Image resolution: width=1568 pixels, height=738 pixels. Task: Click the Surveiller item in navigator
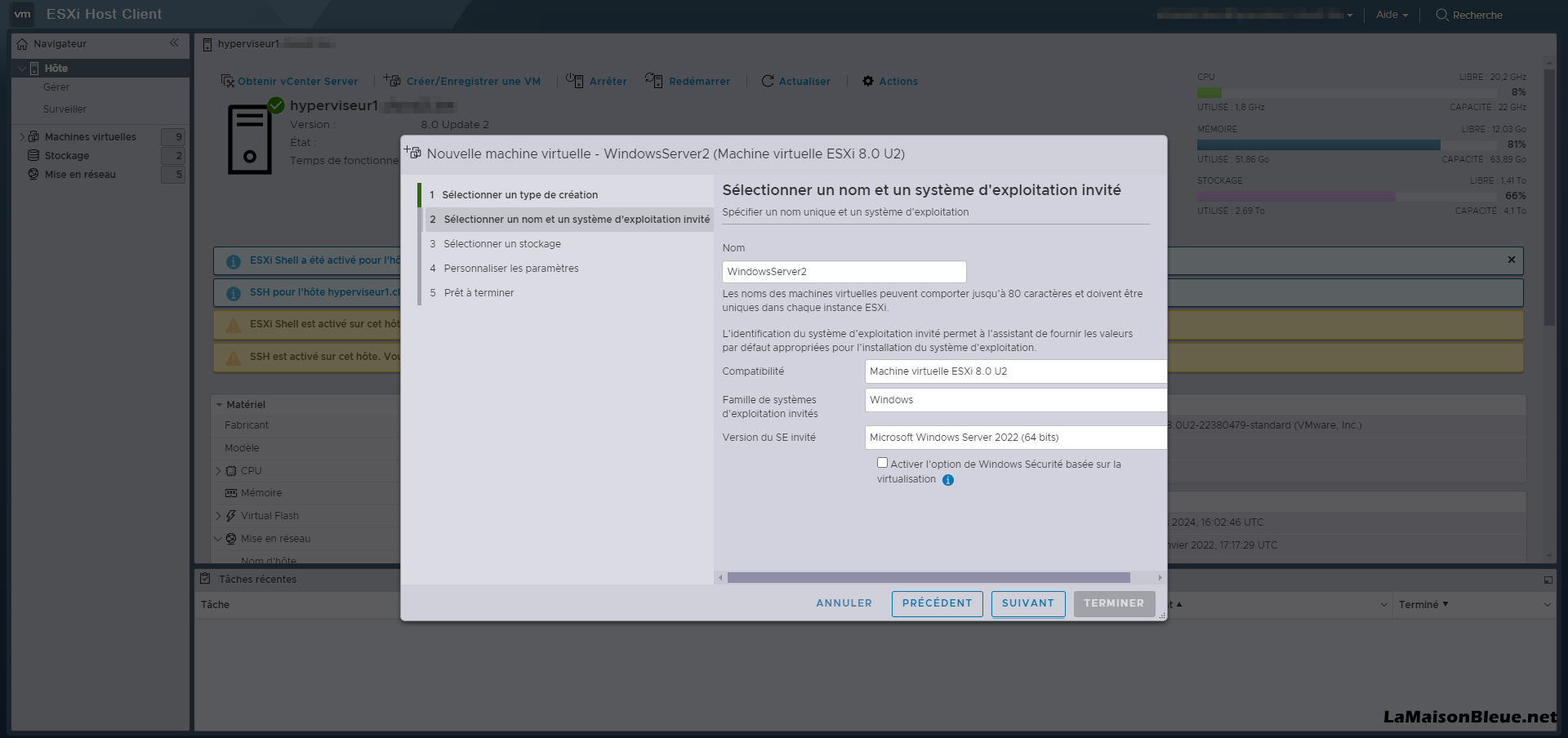65,109
